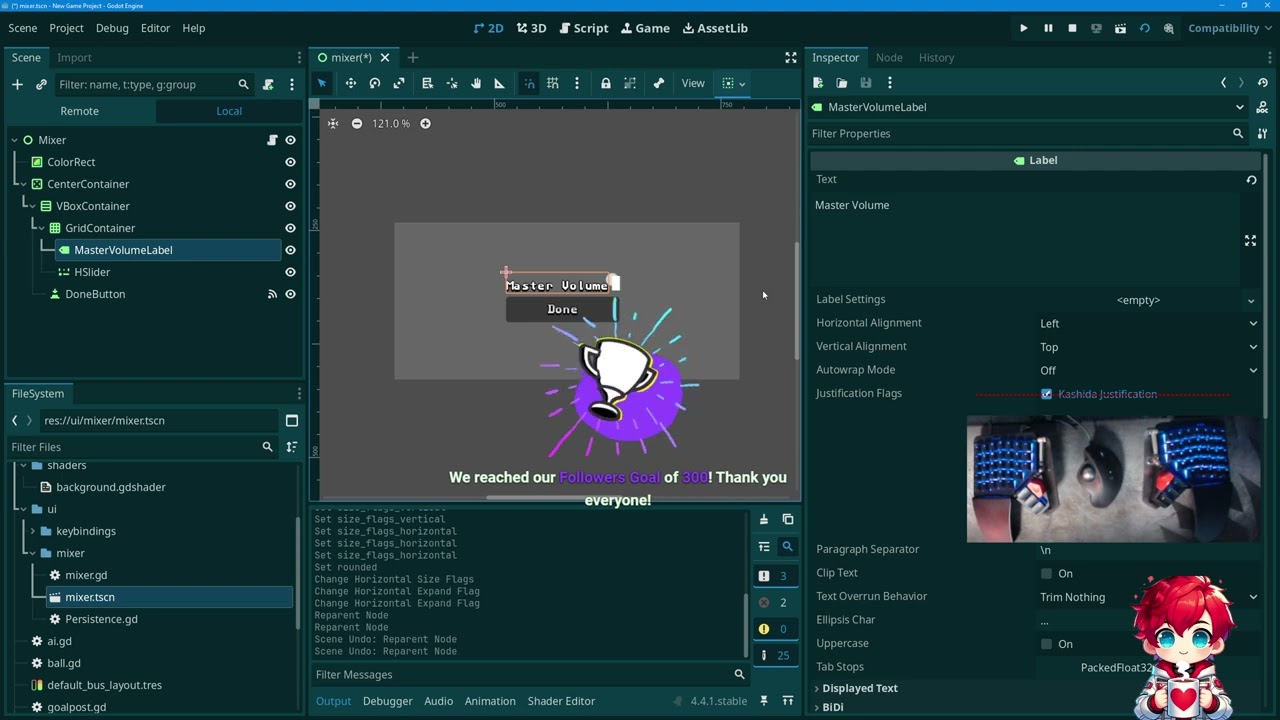Open skeleton bone options in viewport toolbar
Screen dimensions: 1280x720
click(x=659, y=83)
